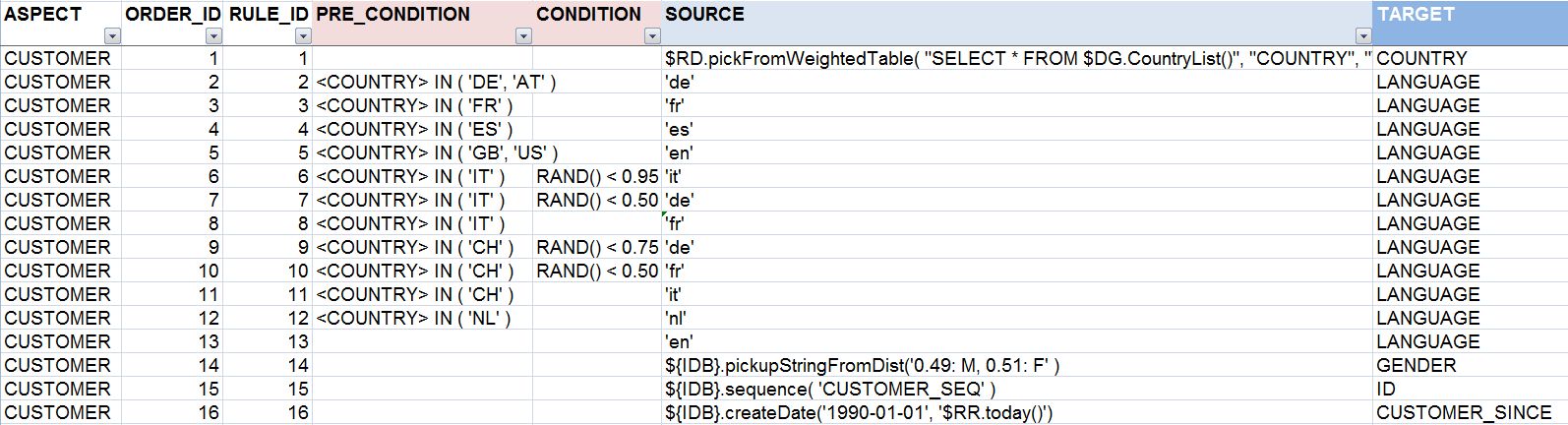Screen dimensions: 1568x425
Task: Click the pickFromWeightedTable source cell
Action: coord(1017,58)
